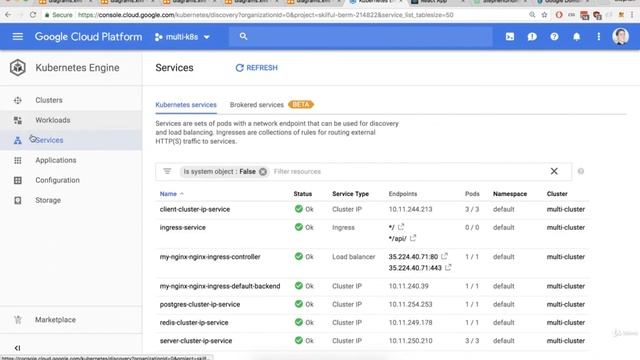
Task: Click the 10.11.244.213 endpoint value
Action: tap(410, 209)
